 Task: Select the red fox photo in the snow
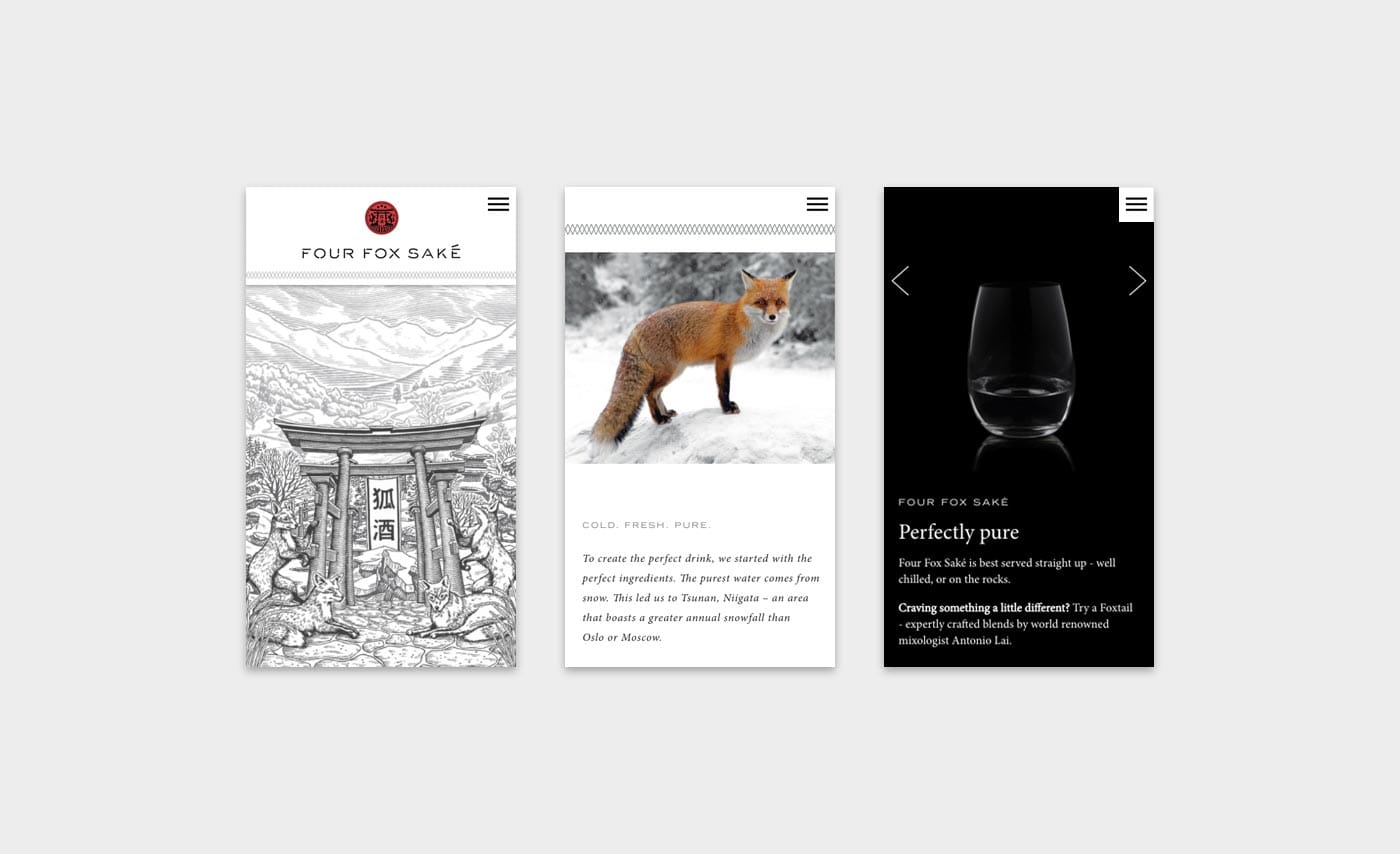(x=699, y=357)
